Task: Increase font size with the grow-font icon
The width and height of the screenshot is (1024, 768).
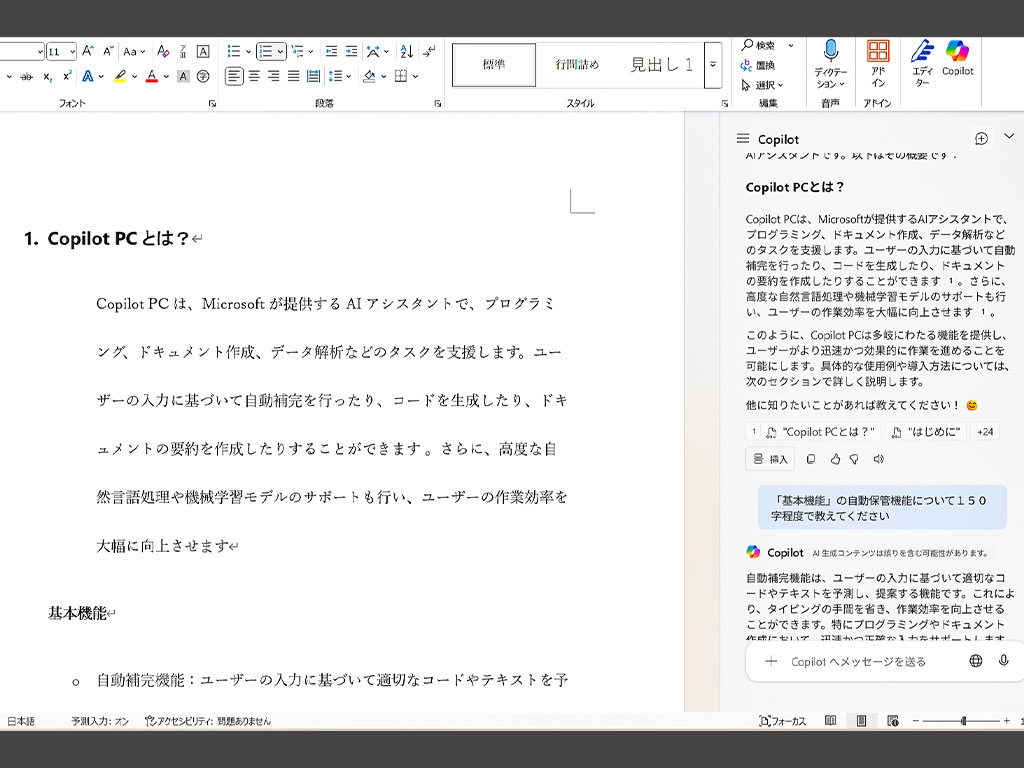Action: (x=88, y=51)
